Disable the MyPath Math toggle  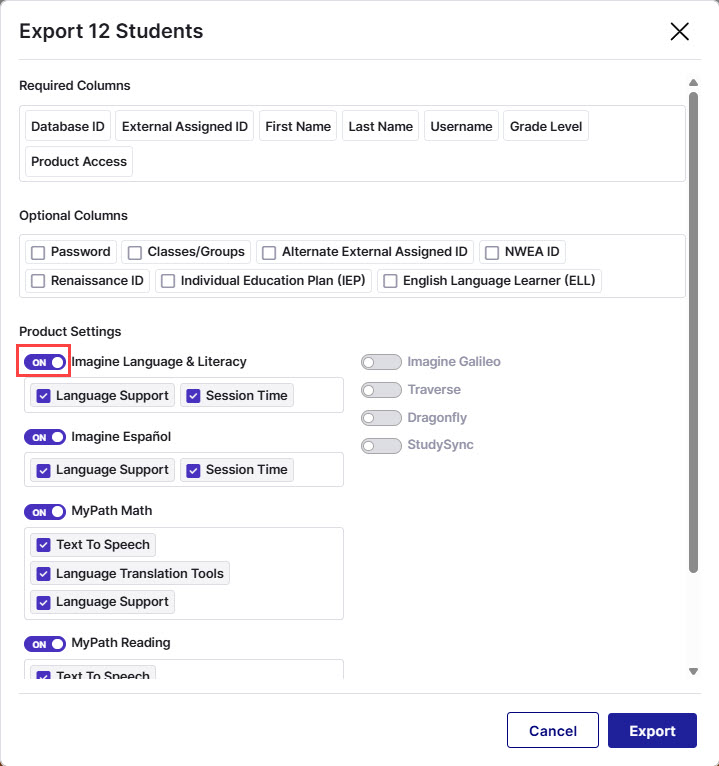click(44, 511)
